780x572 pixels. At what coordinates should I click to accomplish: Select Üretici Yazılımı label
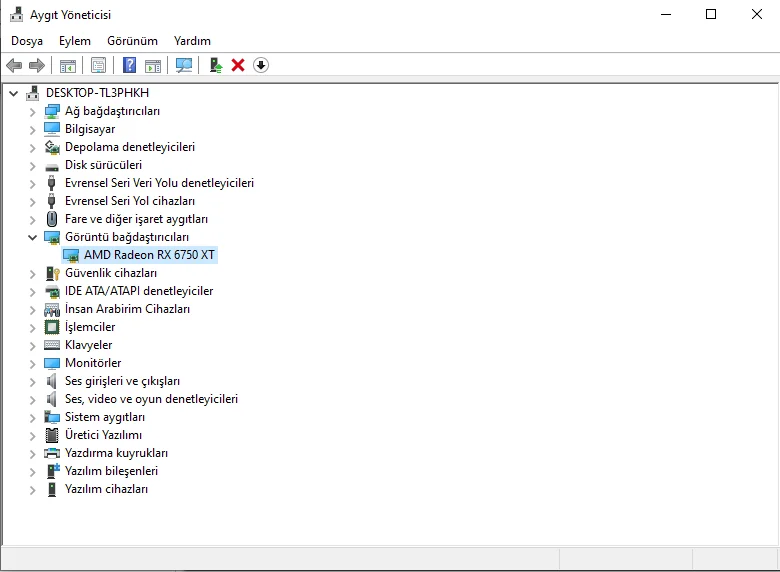tap(103, 435)
